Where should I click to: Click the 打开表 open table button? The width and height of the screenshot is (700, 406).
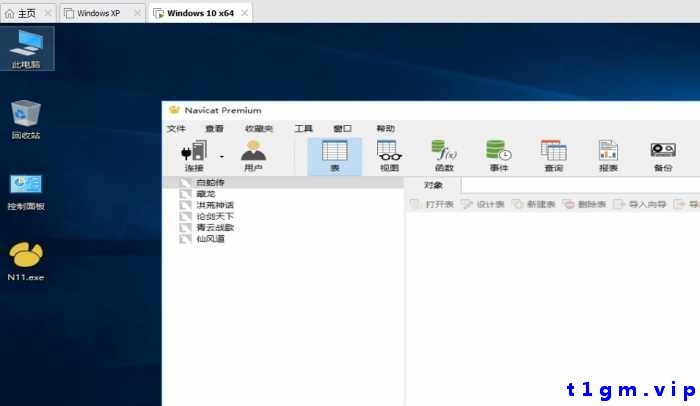(432, 204)
